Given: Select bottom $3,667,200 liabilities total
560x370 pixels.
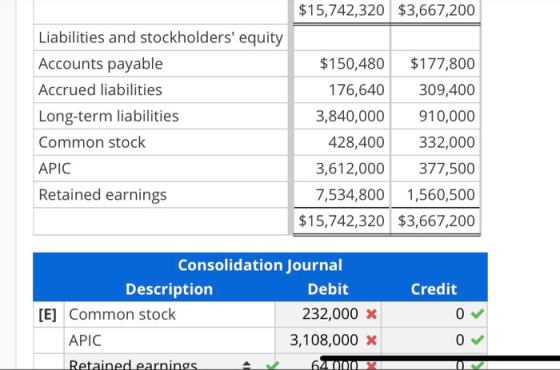Looking at the screenshot, I should tap(436, 221).
